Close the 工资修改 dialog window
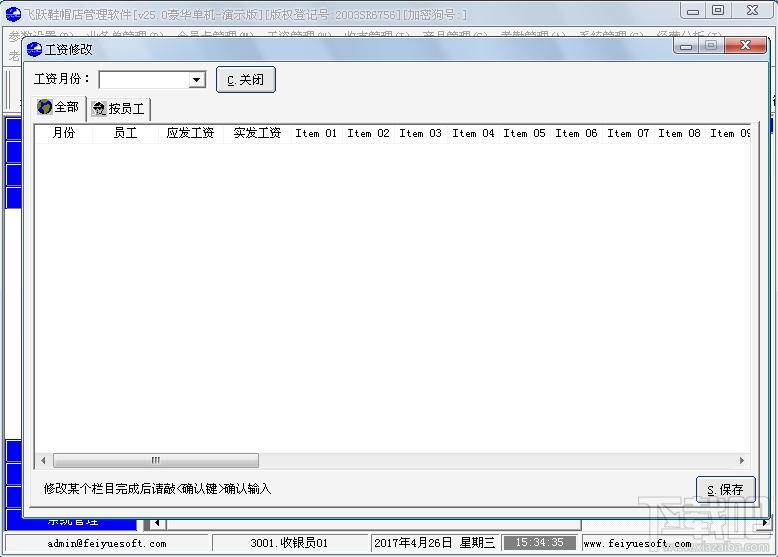The image size is (778, 557). point(745,46)
